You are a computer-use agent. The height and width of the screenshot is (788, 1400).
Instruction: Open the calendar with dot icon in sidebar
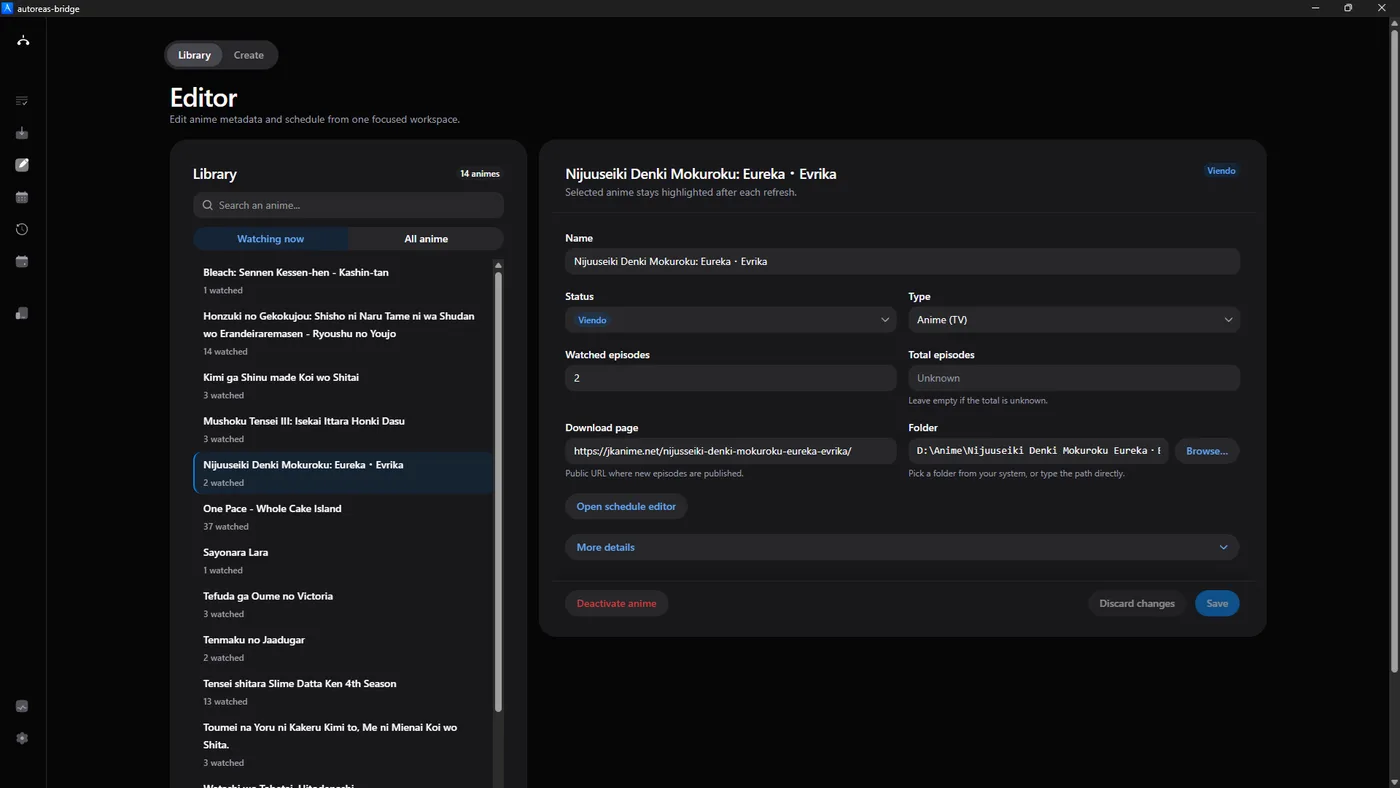click(x=22, y=261)
